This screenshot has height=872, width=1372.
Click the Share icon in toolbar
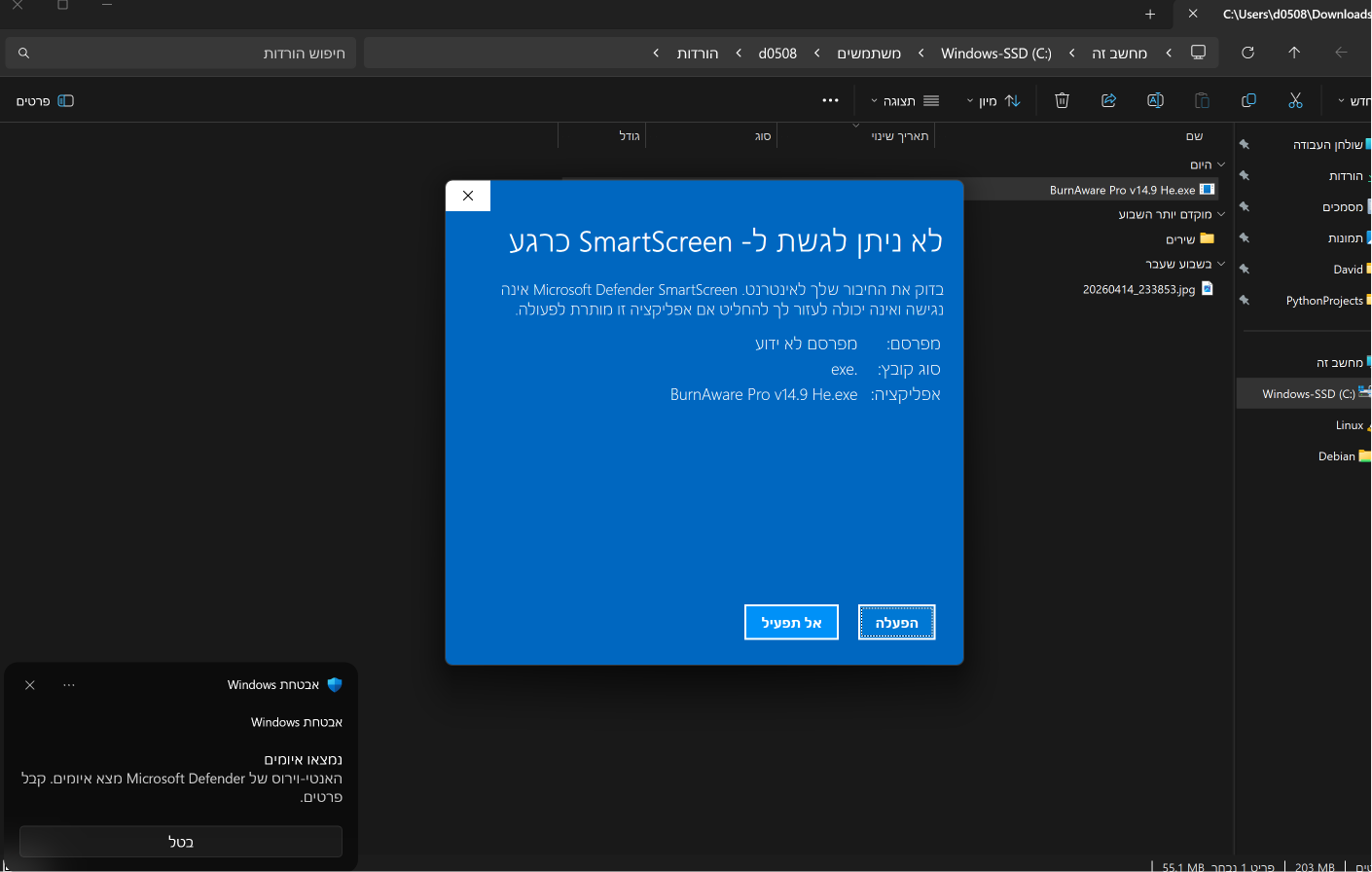point(1108,100)
